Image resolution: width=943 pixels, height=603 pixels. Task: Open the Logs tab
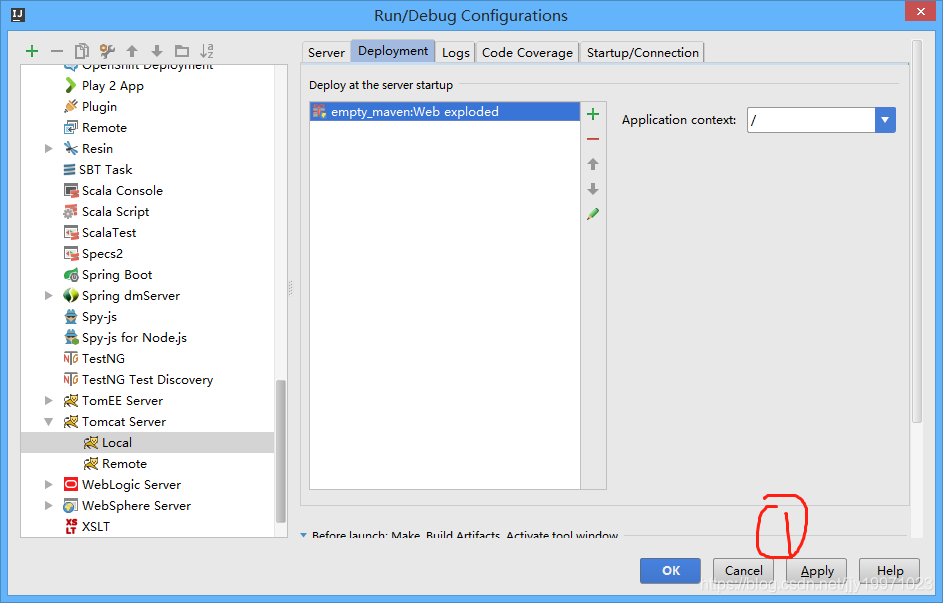click(455, 52)
